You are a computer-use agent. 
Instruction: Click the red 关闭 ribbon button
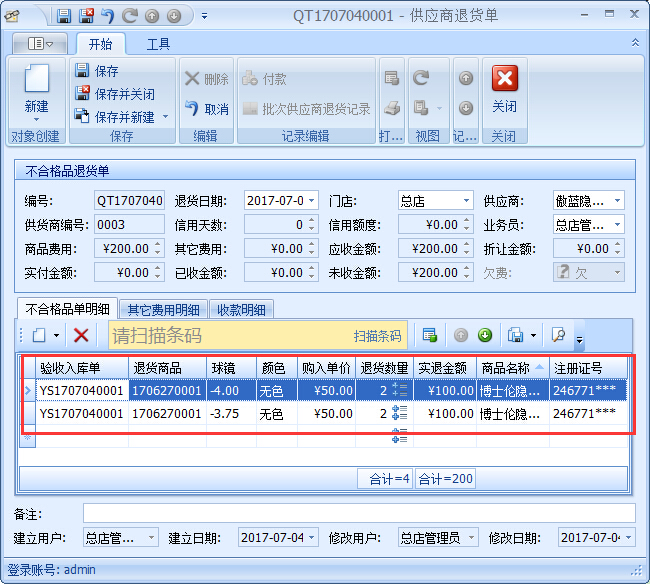[504, 90]
